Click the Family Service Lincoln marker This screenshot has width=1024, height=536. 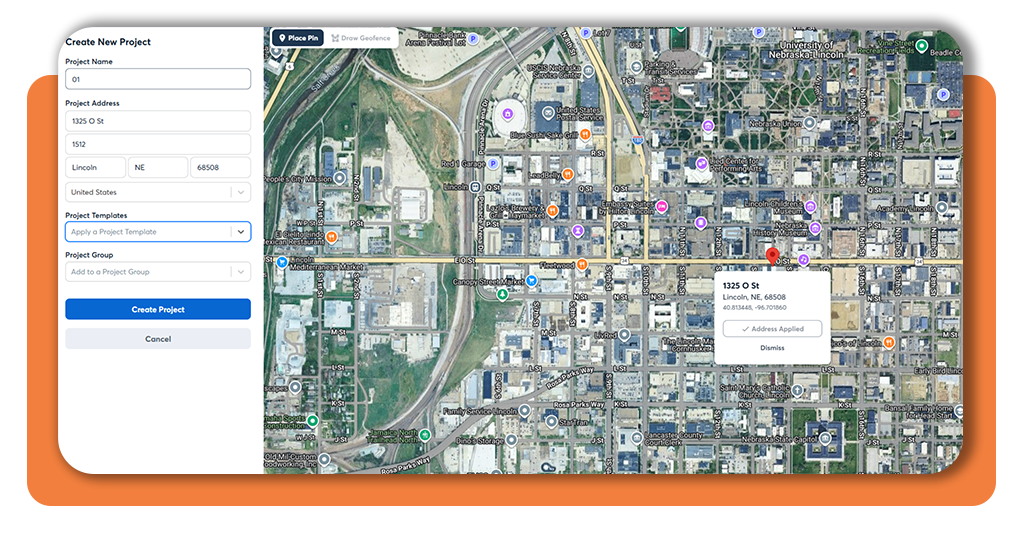coord(524,412)
